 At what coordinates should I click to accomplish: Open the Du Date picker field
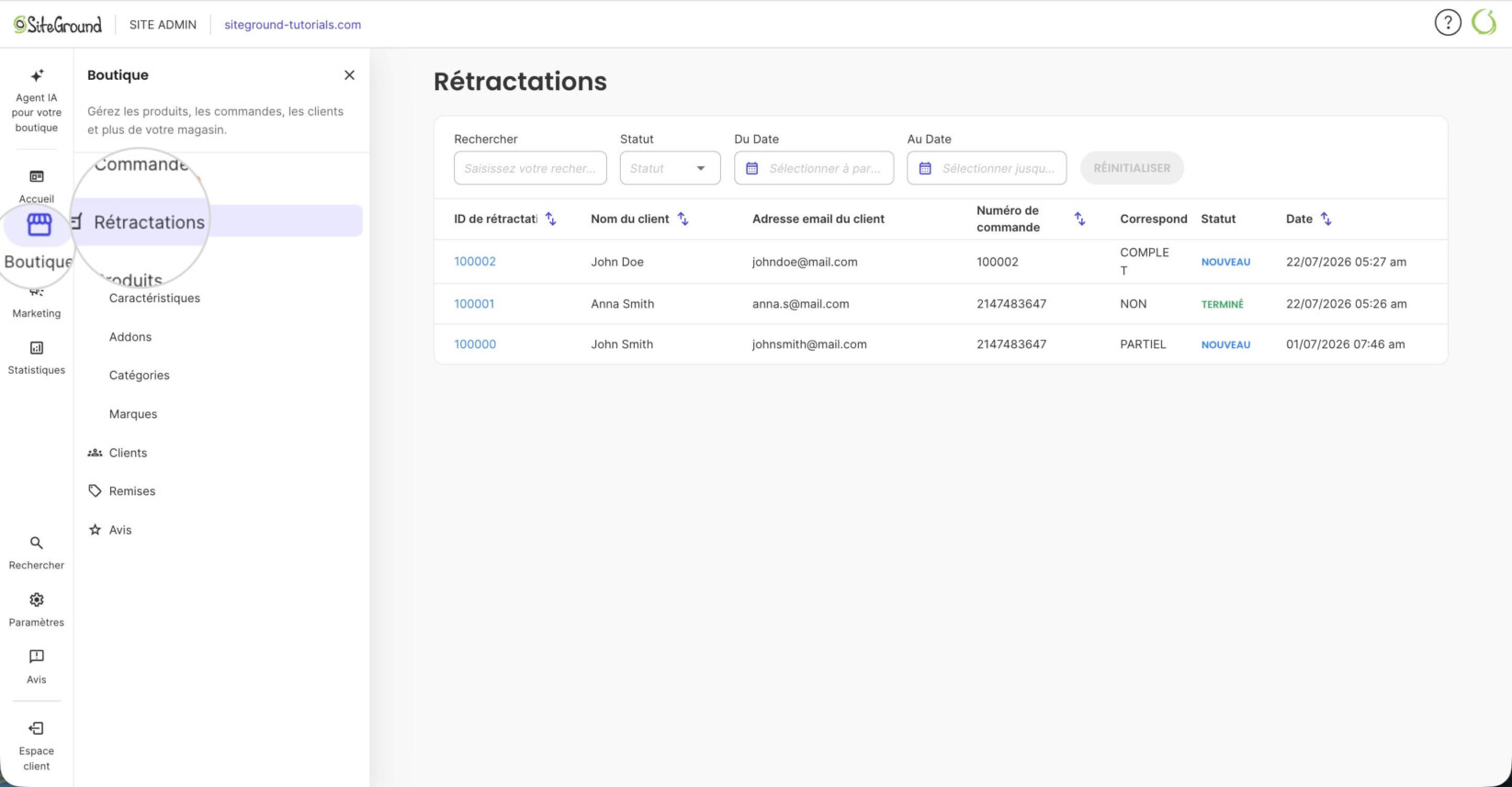pos(814,168)
